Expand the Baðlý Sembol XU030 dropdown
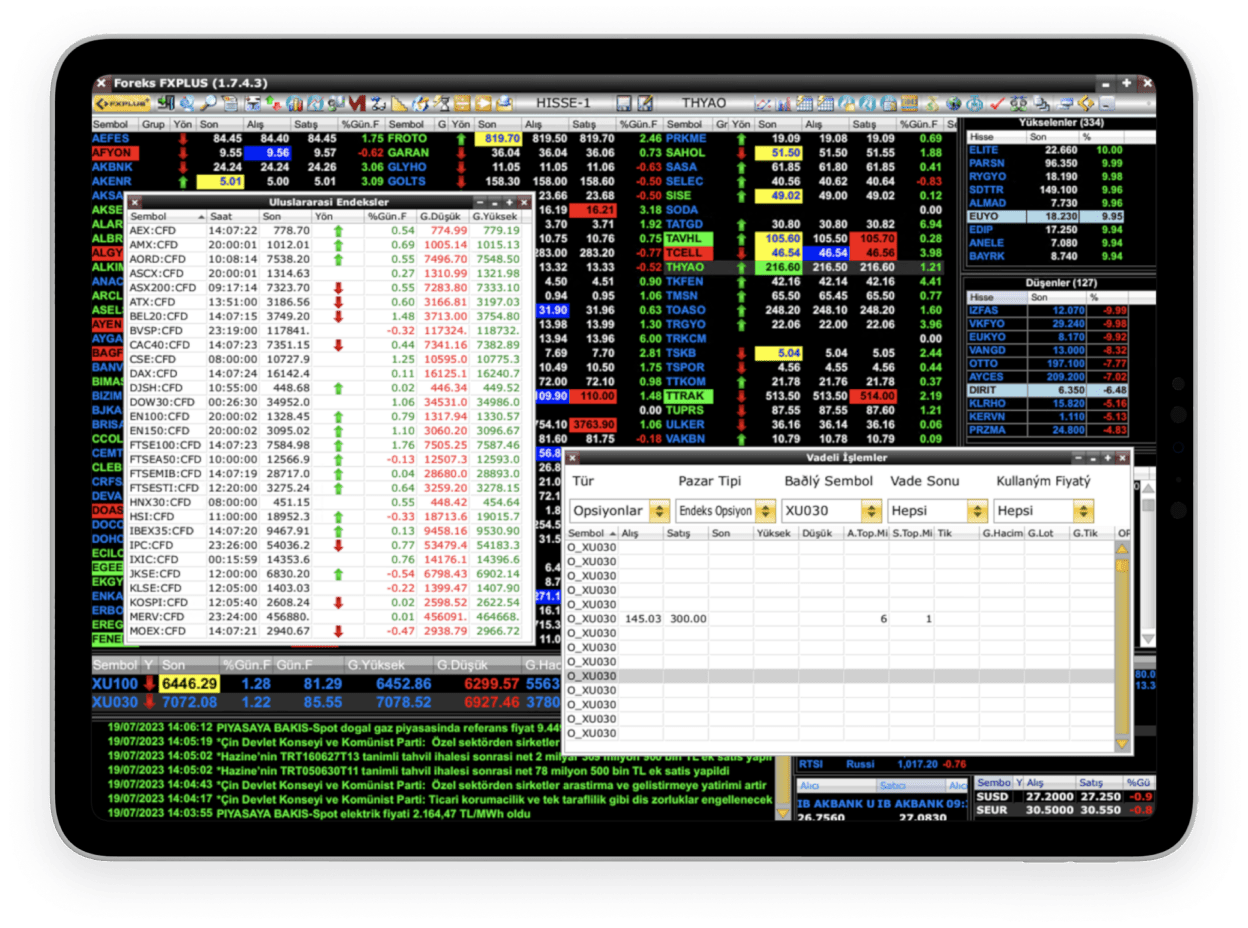The height and width of the screenshot is (928, 1248). tap(871, 511)
